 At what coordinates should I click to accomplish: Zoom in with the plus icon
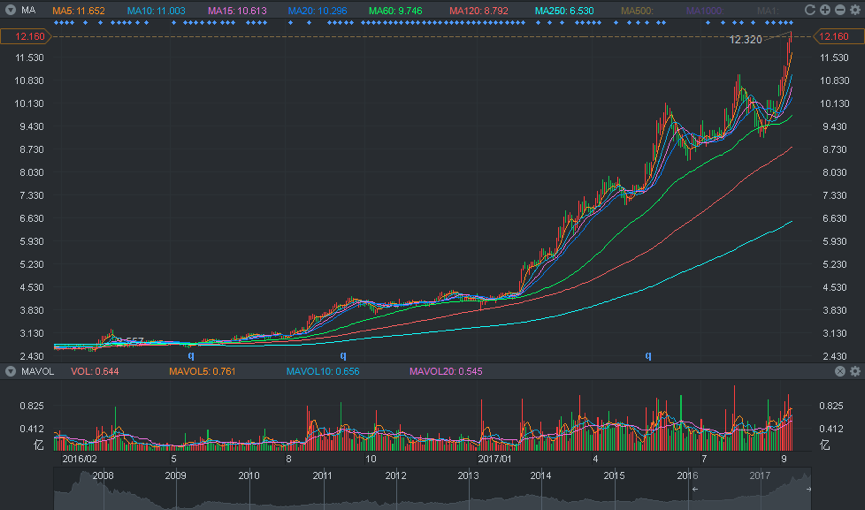click(825, 10)
